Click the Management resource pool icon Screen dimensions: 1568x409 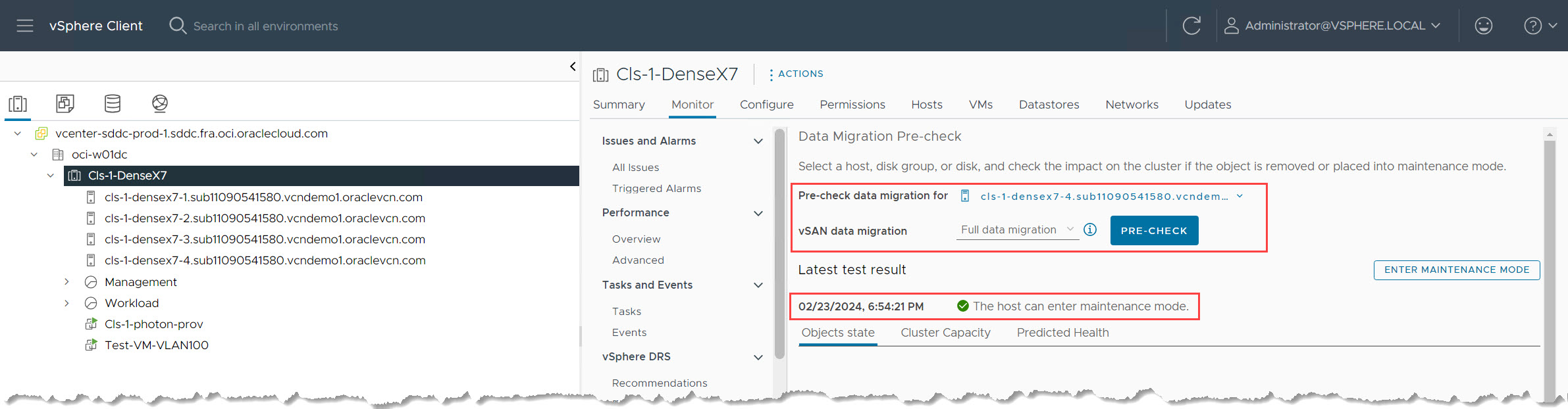pyautogui.click(x=91, y=282)
